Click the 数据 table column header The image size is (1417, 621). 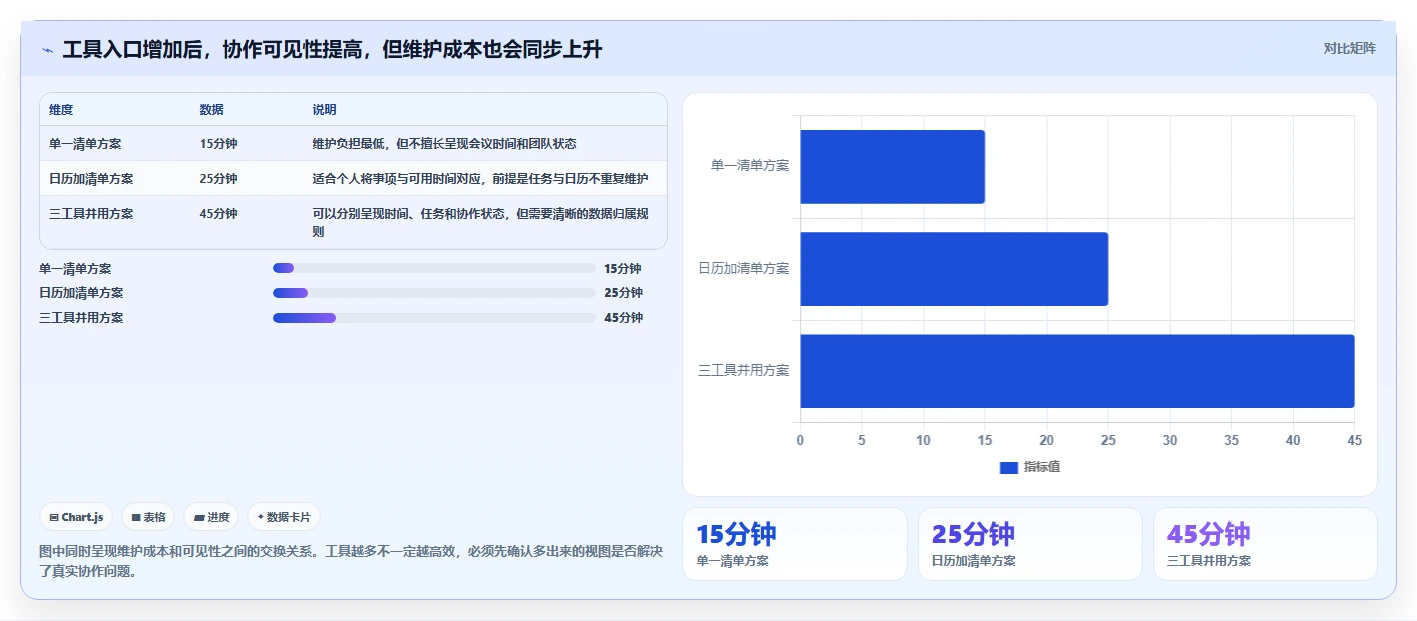coord(211,110)
